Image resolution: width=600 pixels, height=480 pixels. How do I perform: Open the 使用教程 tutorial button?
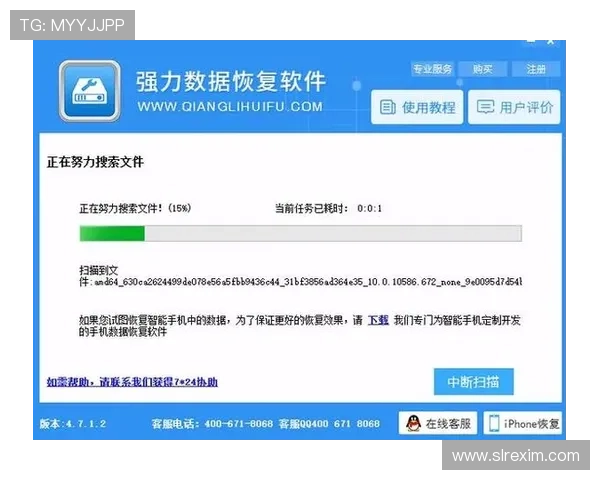click(417, 107)
